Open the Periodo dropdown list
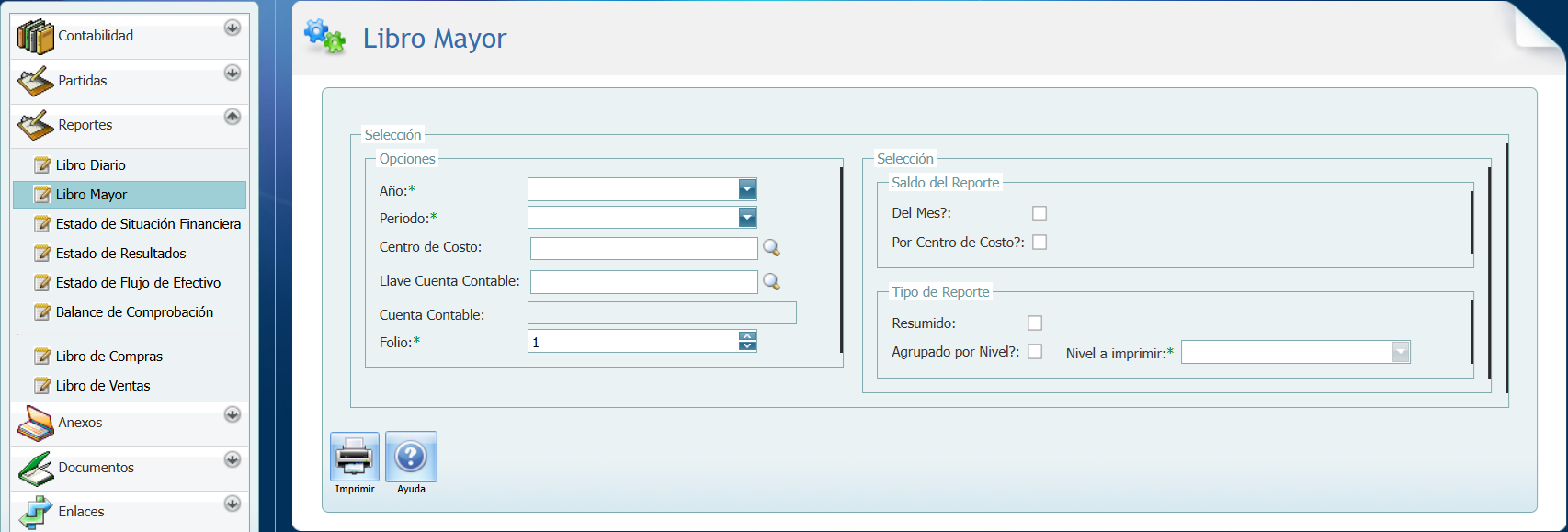The image size is (1568, 532). click(747, 218)
